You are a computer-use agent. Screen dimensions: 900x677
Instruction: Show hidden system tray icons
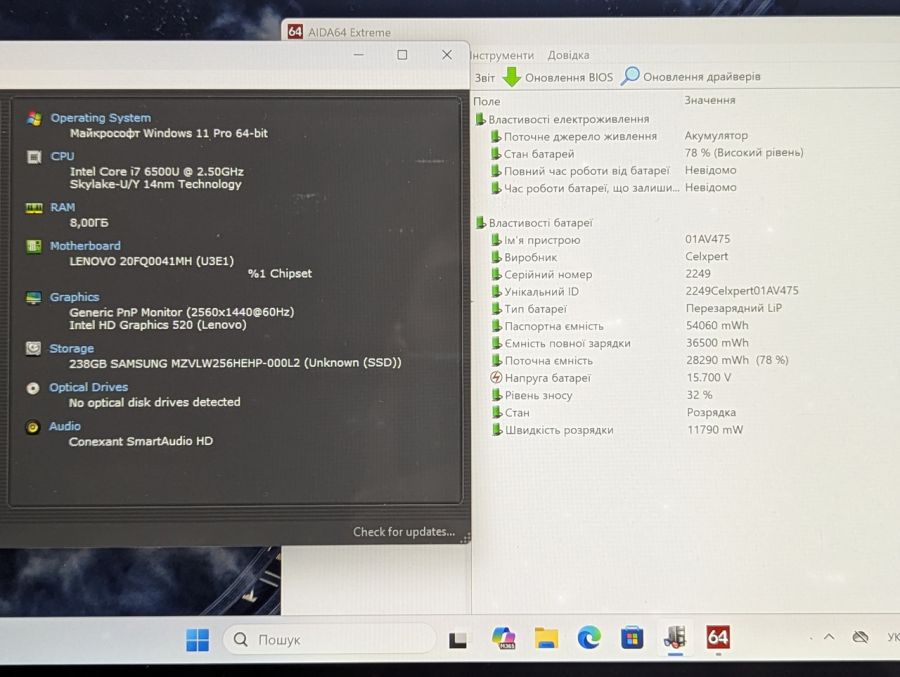(829, 636)
